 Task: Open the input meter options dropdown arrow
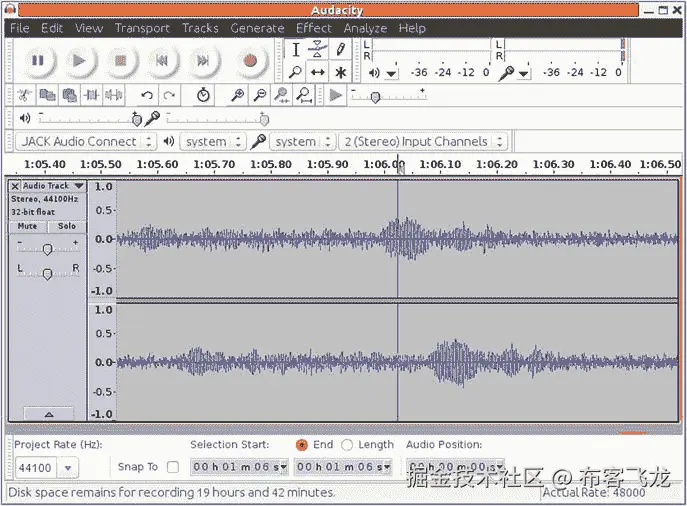[x=524, y=74]
